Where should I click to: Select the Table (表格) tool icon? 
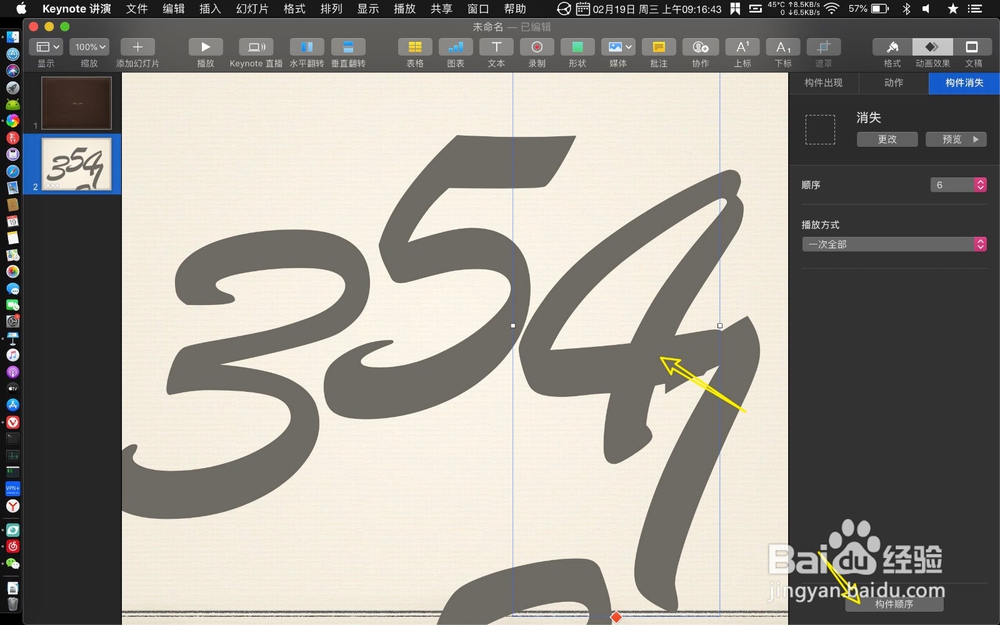[414, 46]
